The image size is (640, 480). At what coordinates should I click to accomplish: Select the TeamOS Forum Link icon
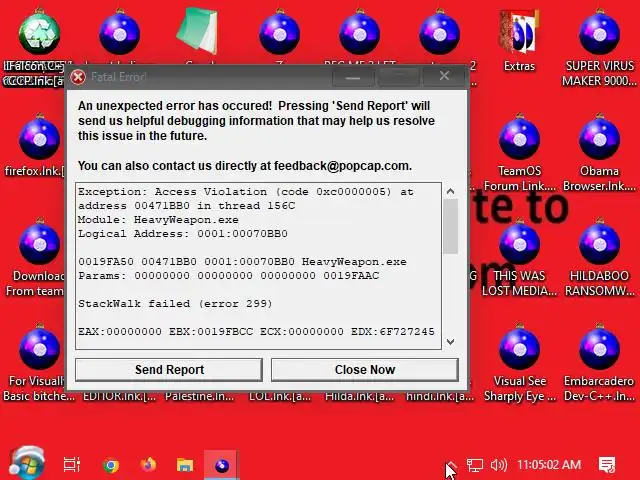519,152
